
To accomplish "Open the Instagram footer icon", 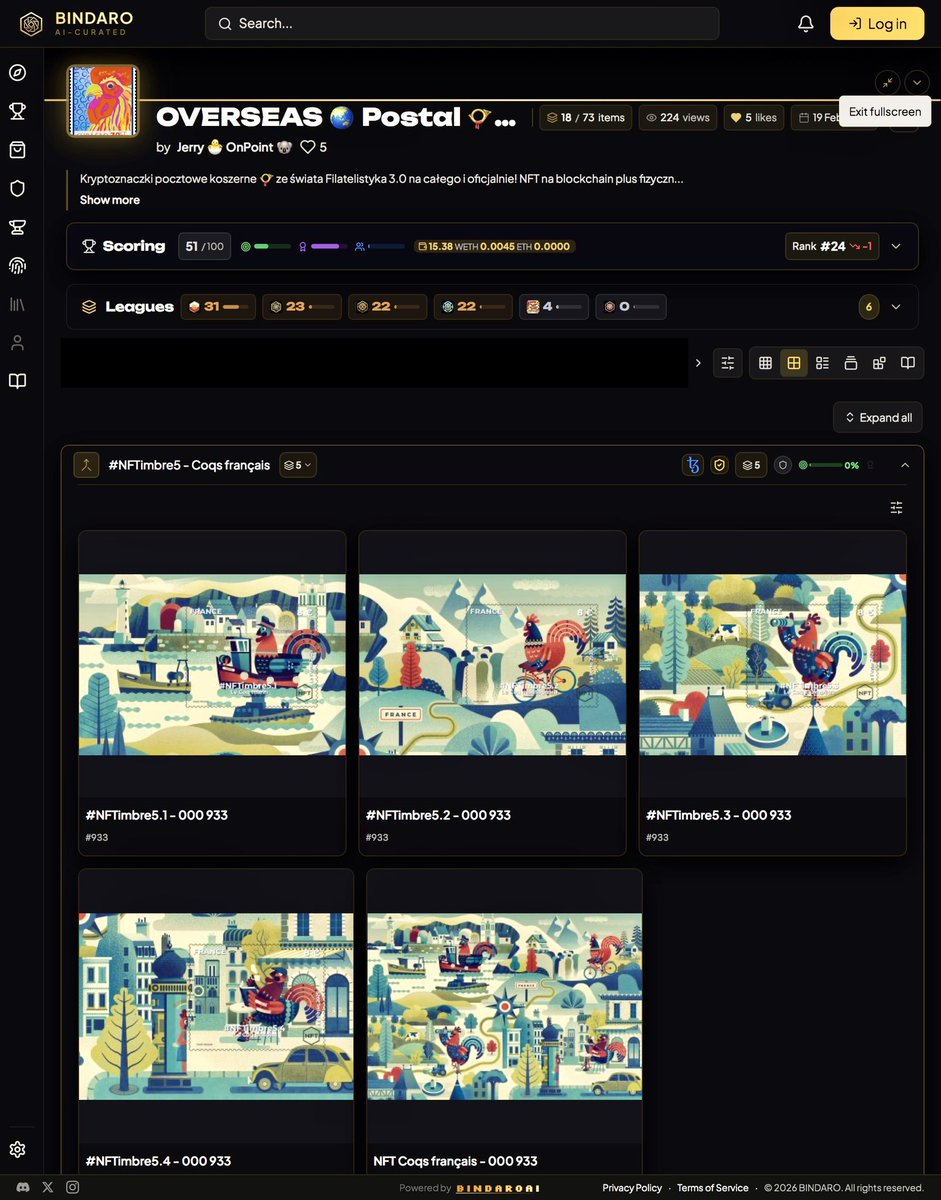I will point(73,1187).
